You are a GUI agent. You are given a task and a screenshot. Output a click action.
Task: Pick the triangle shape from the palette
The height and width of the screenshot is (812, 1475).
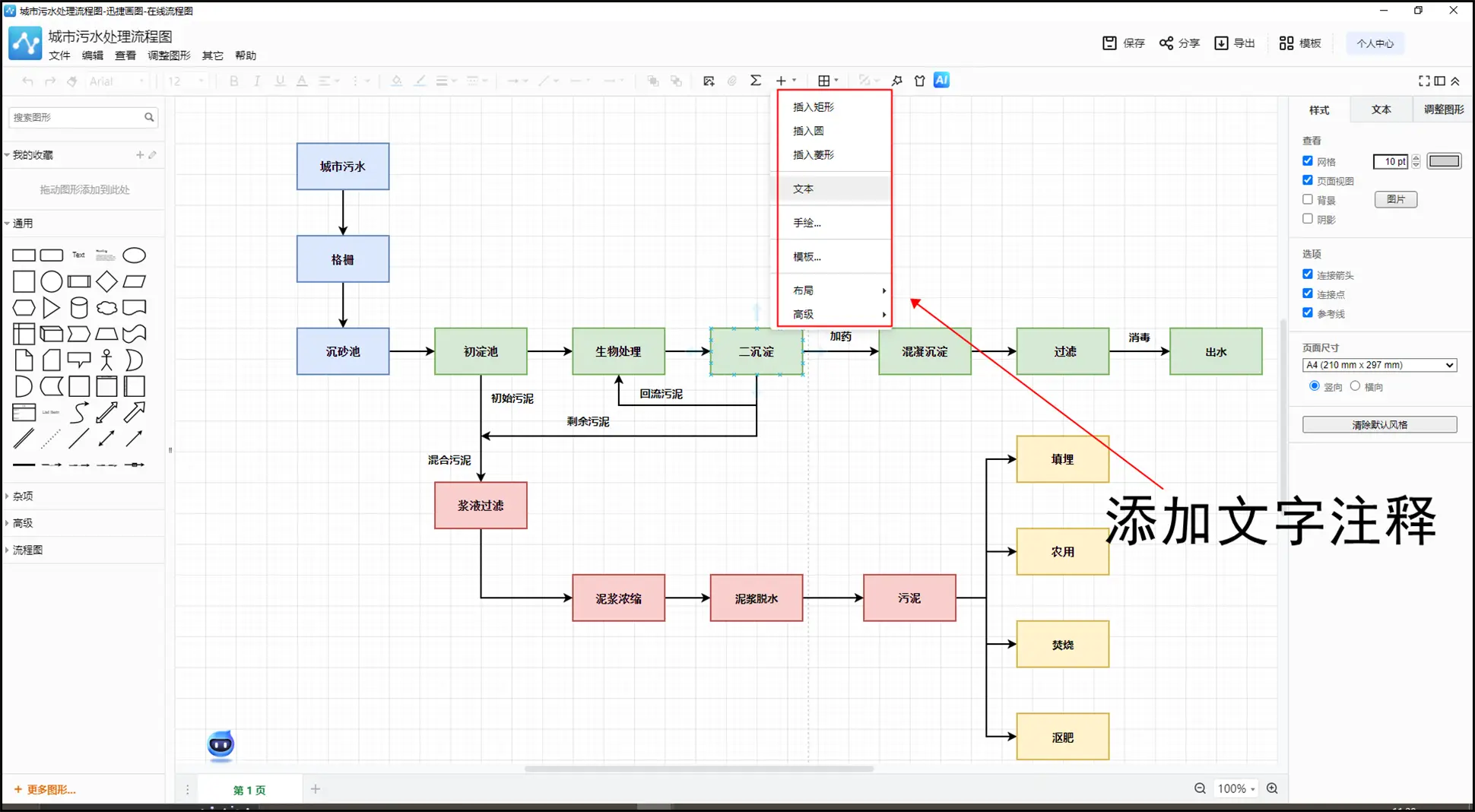51,307
